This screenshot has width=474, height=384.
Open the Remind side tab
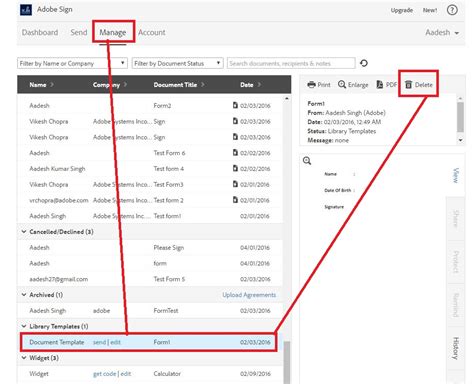[455, 305]
